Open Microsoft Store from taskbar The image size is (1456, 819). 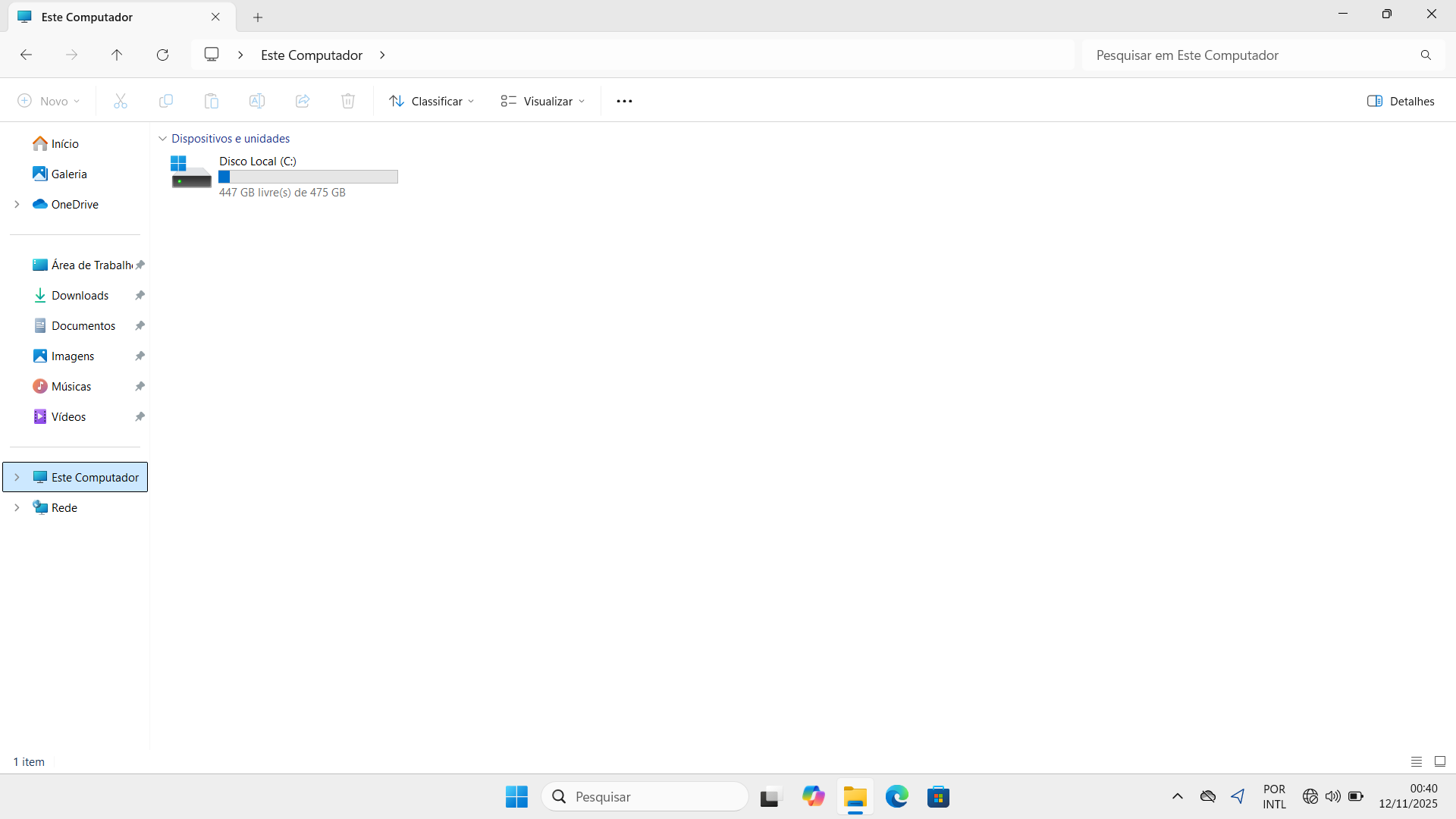coord(938,796)
